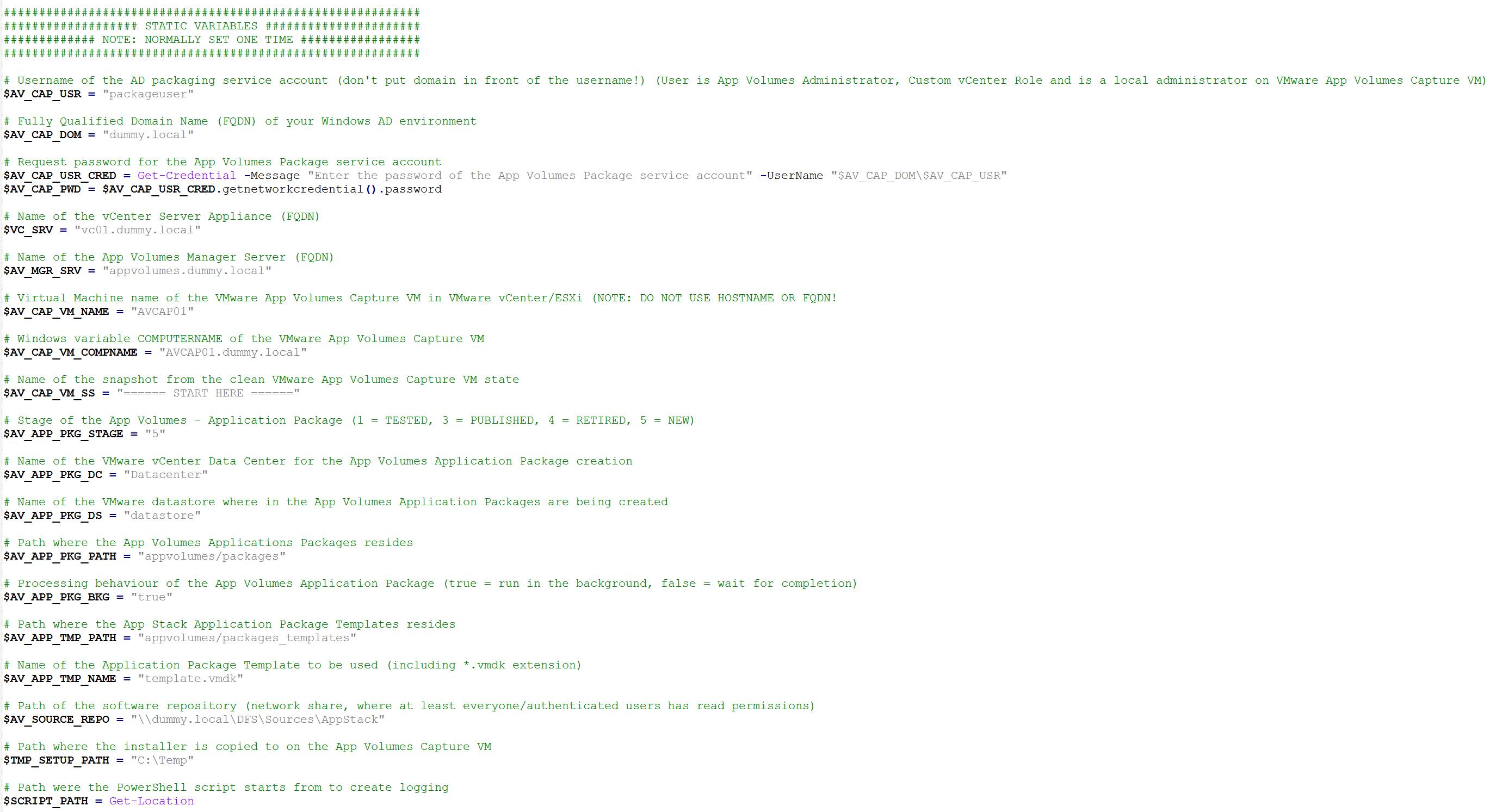Click the $AV_MGR_SRV variable
Viewport: 1496px width, 812px height.
pyautogui.click(x=42, y=270)
